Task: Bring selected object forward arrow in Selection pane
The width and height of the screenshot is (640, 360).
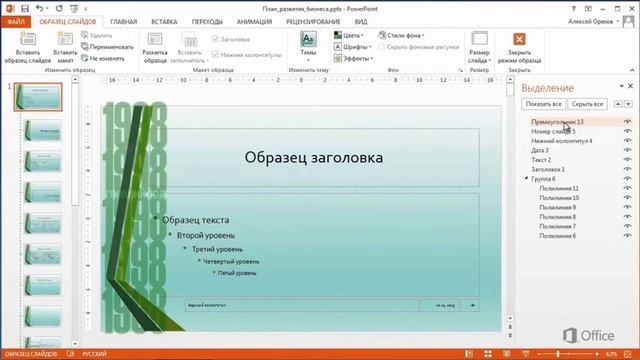Action: [618, 104]
